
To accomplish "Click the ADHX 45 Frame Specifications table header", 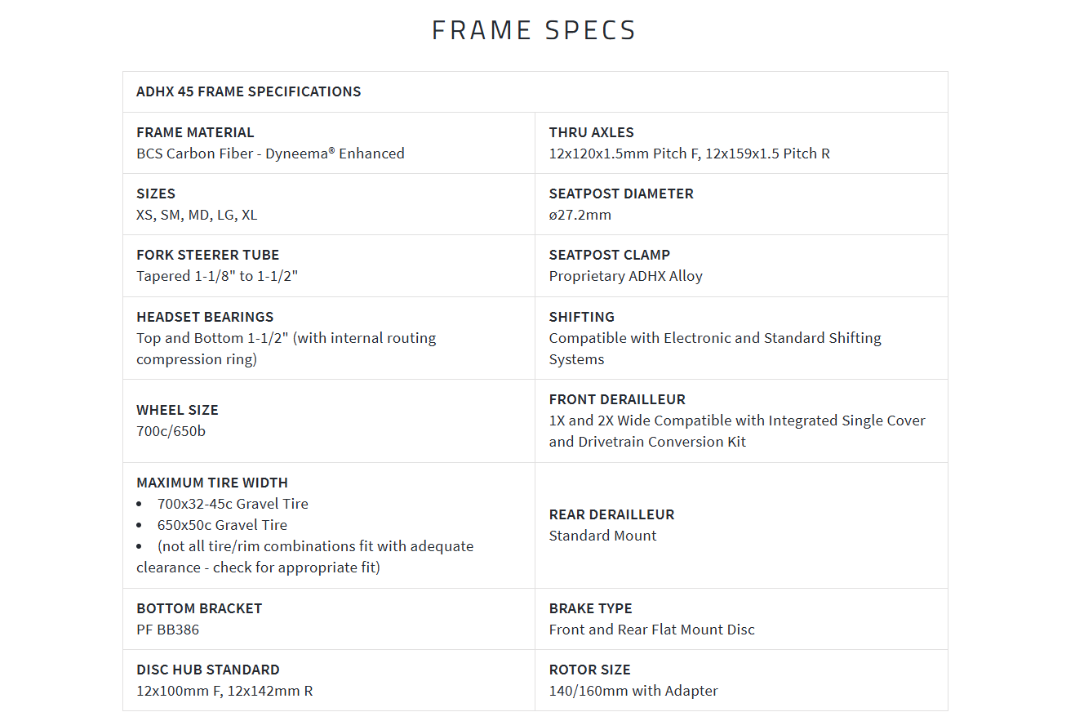I will [248, 92].
